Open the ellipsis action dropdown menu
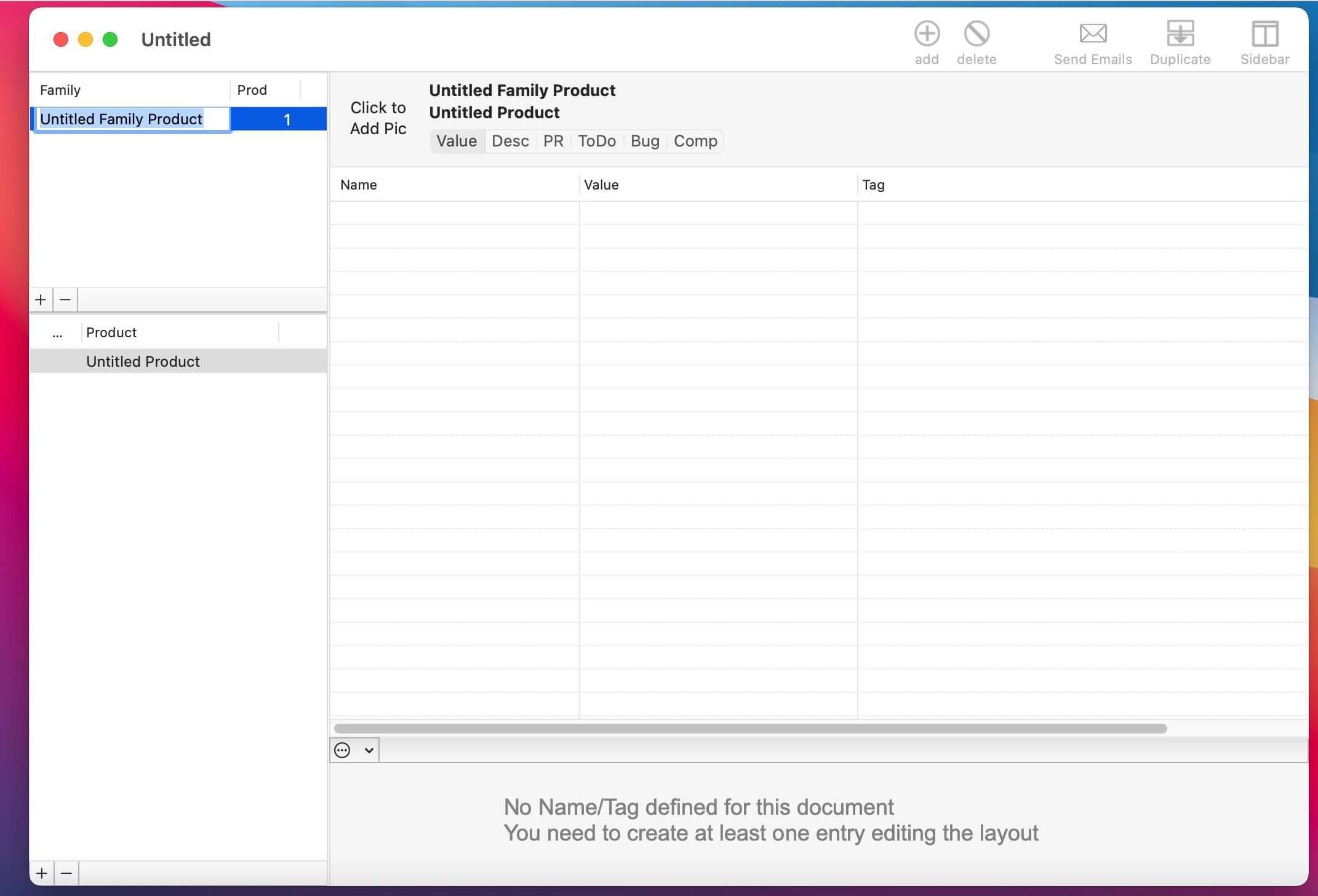1318x896 pixels. pos(354,750)
